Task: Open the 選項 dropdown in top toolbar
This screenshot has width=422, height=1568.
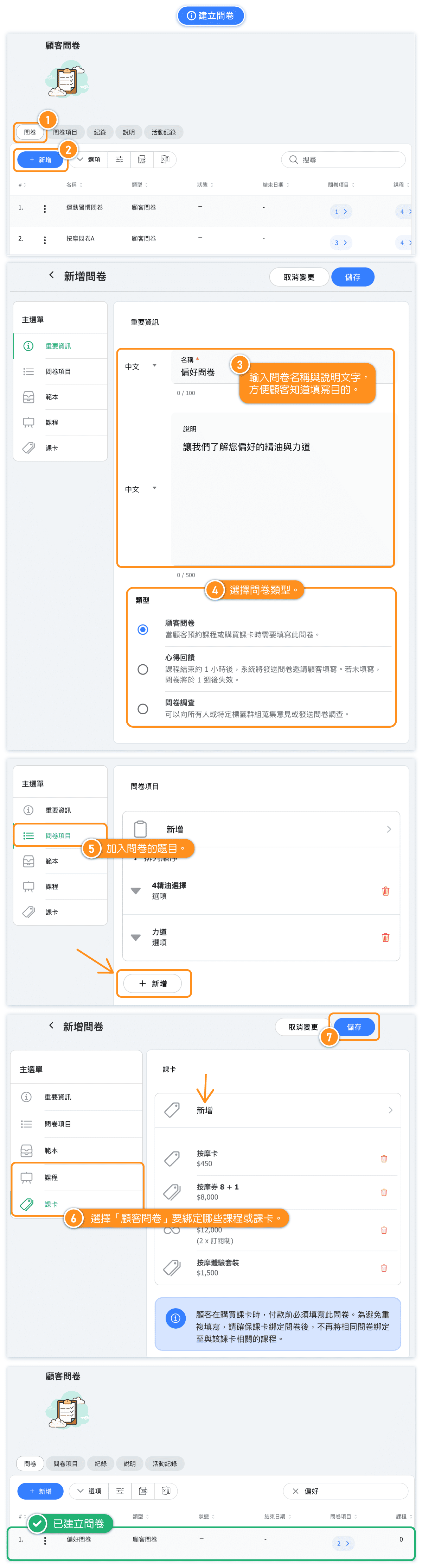Action: [88, 159]
